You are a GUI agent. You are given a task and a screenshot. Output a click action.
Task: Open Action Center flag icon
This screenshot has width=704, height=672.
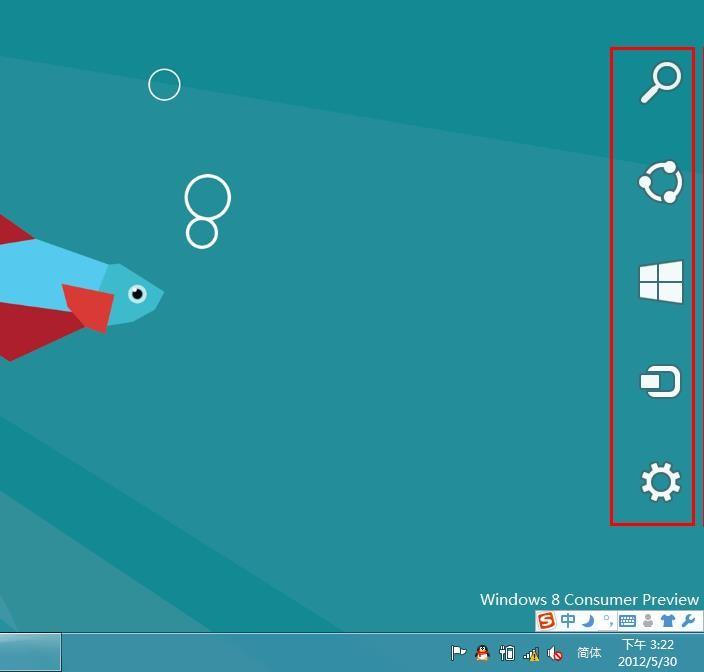pyautogui.click(x=458, y=653)
